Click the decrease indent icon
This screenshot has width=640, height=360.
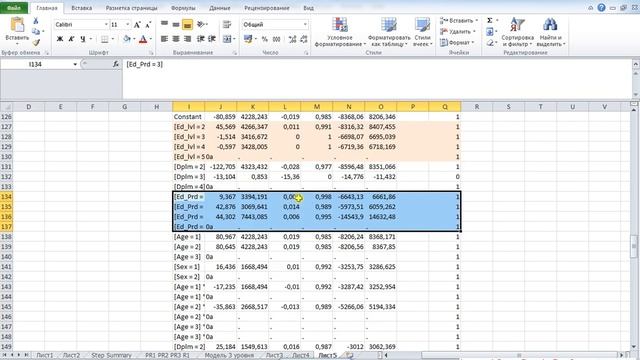(x=200, y=39)
